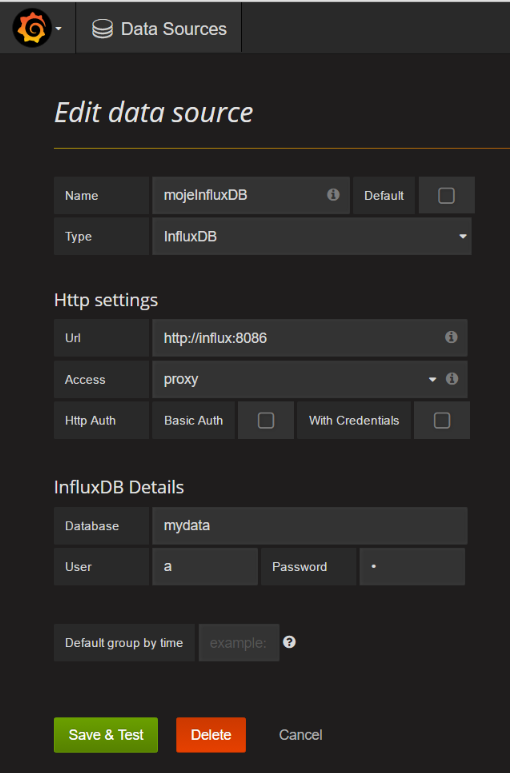
Task: Select the Database field containing mydata
Action: 309,526
